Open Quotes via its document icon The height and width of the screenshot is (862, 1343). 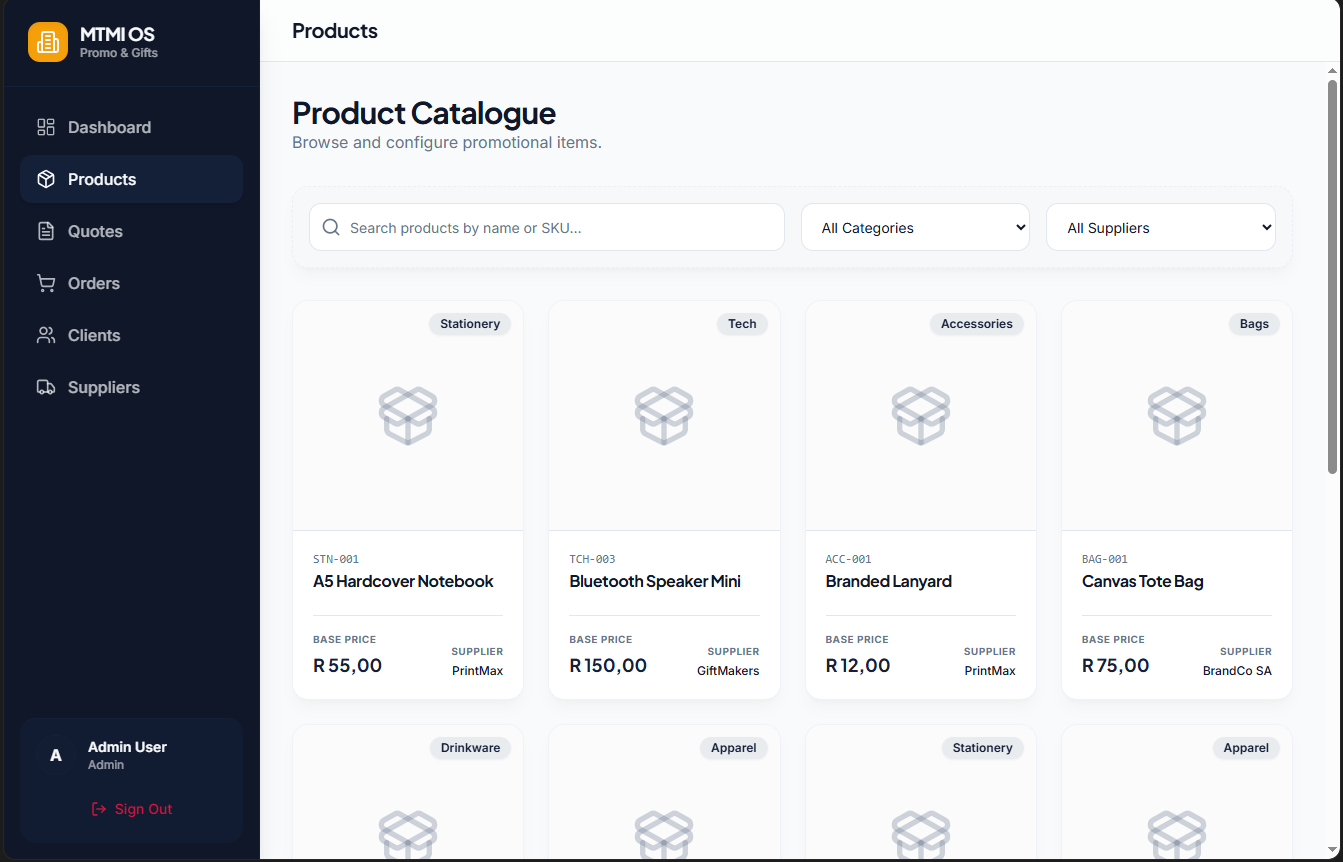[45, 231]
